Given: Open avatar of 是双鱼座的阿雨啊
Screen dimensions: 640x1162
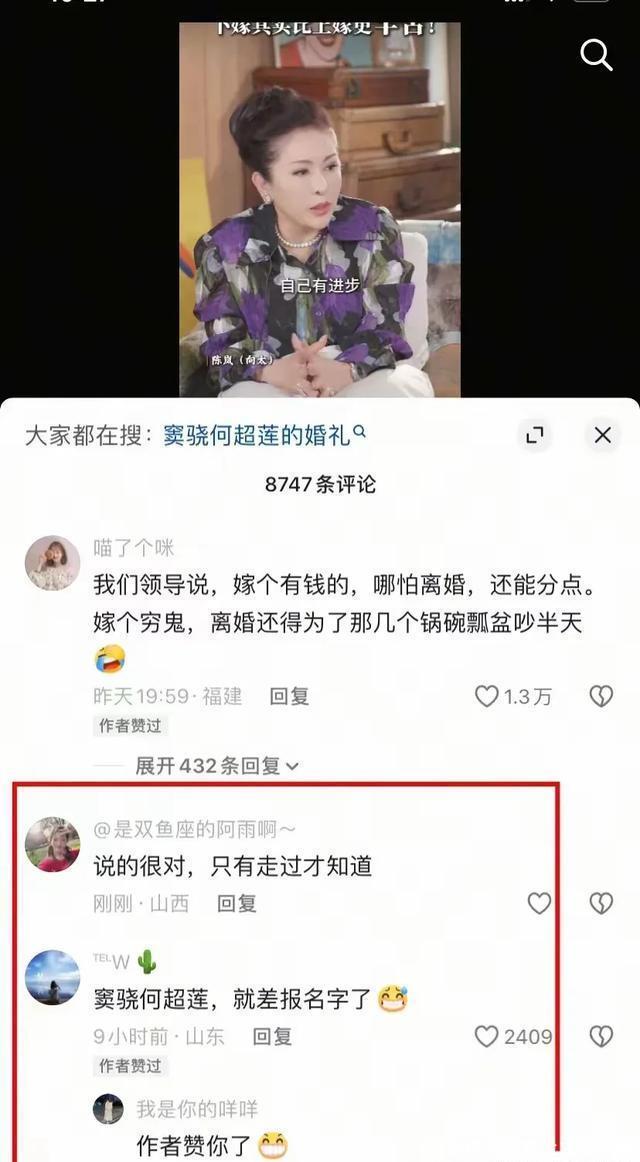Looking at the screenshot, I should point(53,844).
